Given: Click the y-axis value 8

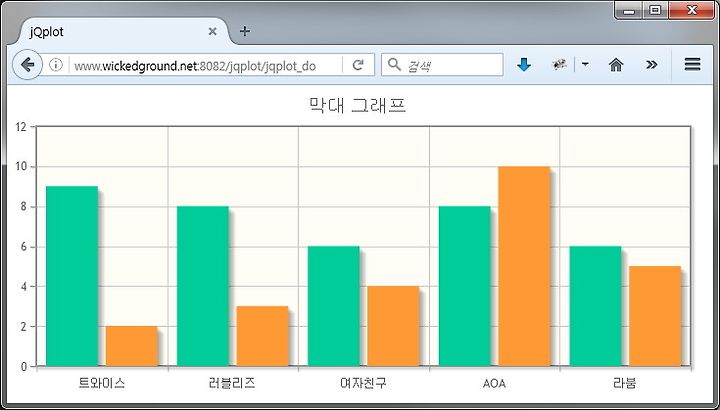Looking at the screenshot, I should pyautogui.click(x=24, y=207).
